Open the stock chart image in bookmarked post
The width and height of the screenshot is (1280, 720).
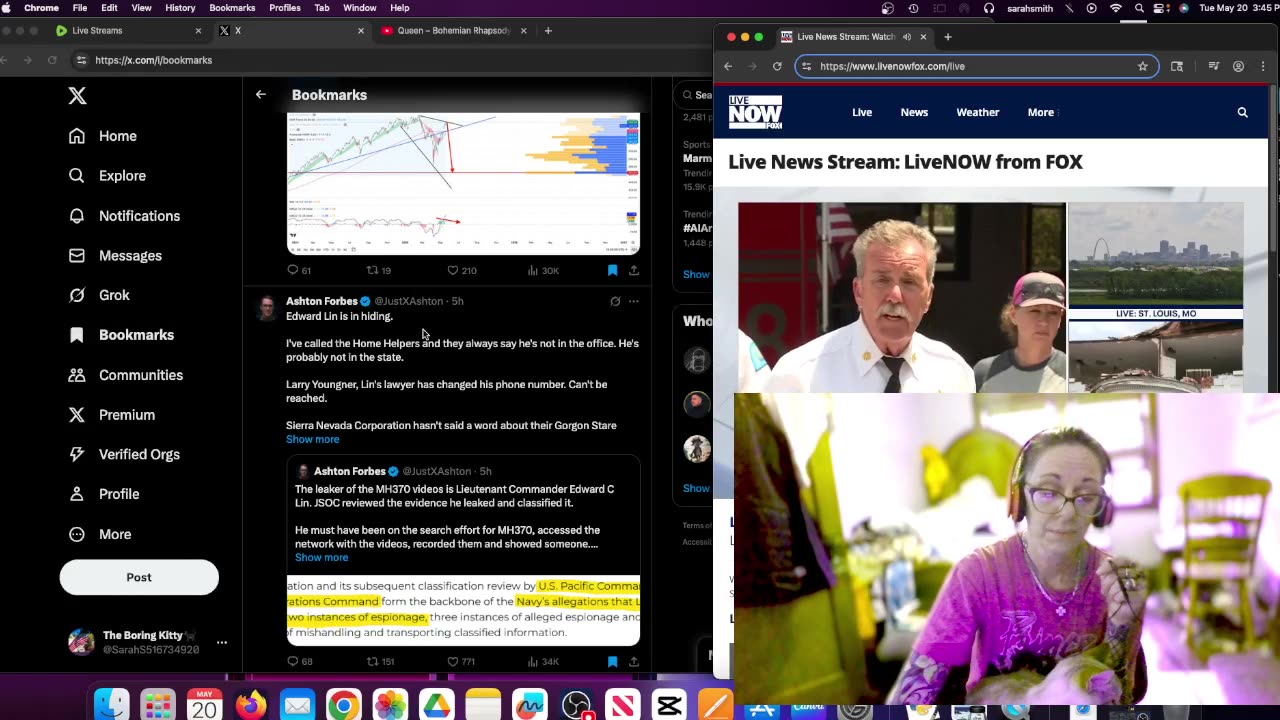(463, 184)
